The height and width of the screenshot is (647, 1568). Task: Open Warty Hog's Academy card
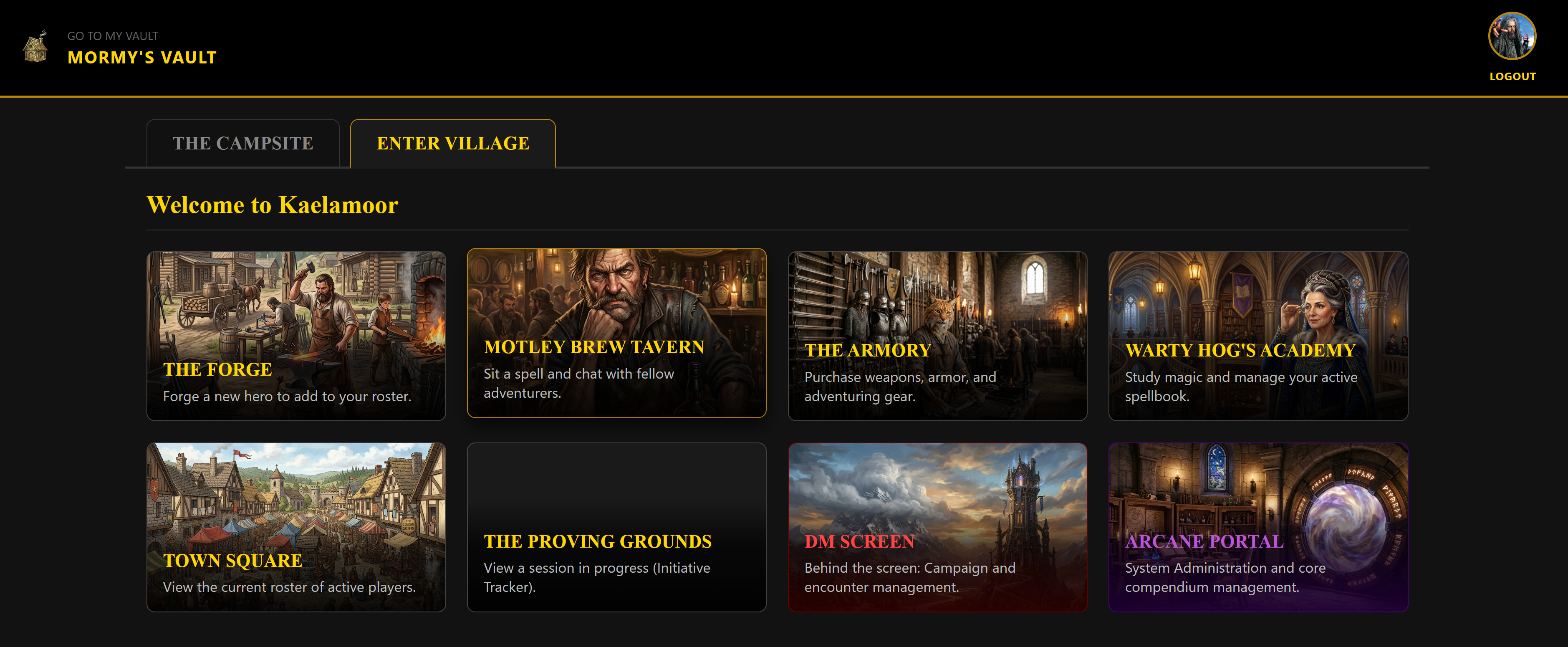(x=1258, y=336)
